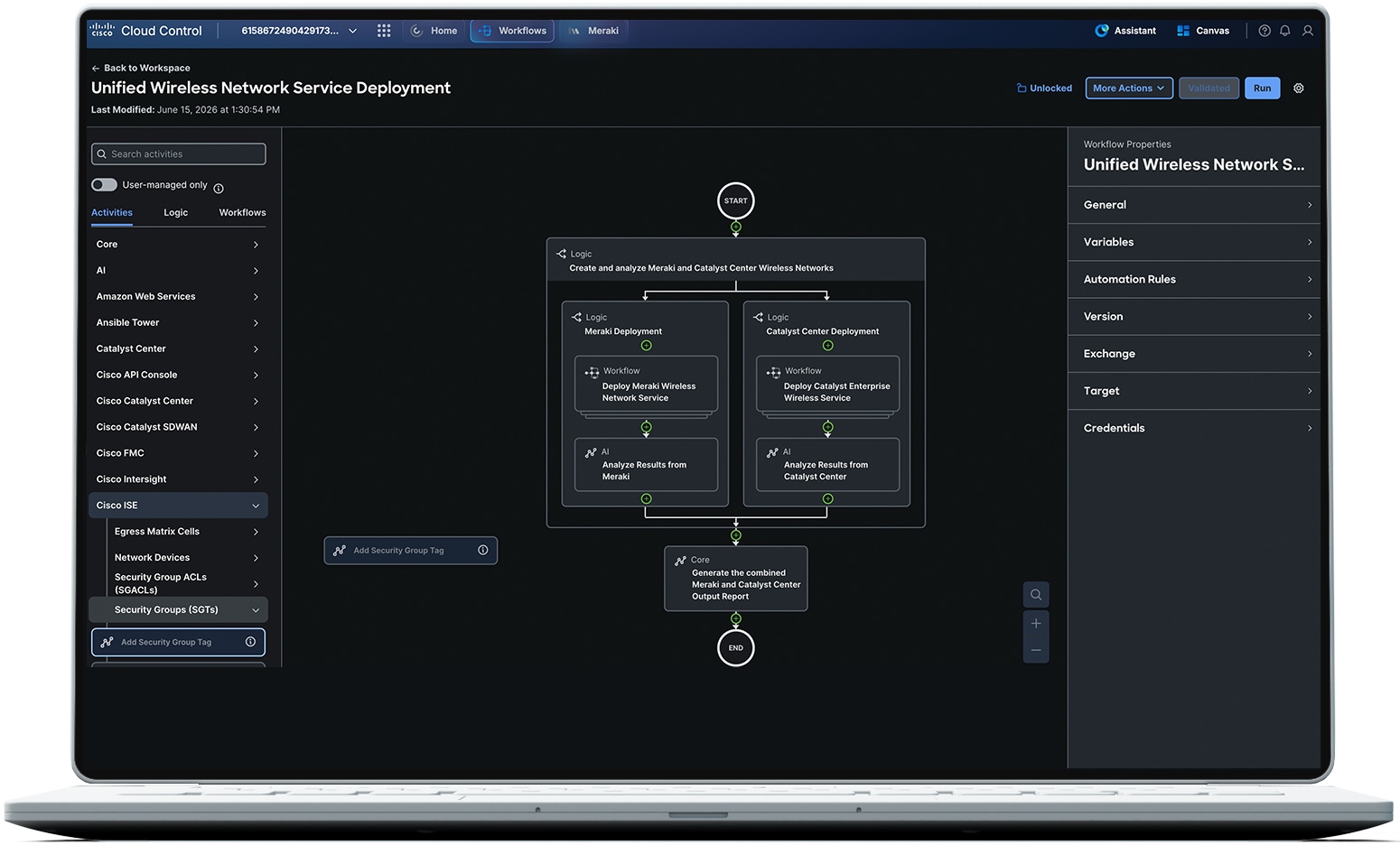Open workflow settings gear icon
Viewport: 1400px width, 845px height.
point(1299,88)
